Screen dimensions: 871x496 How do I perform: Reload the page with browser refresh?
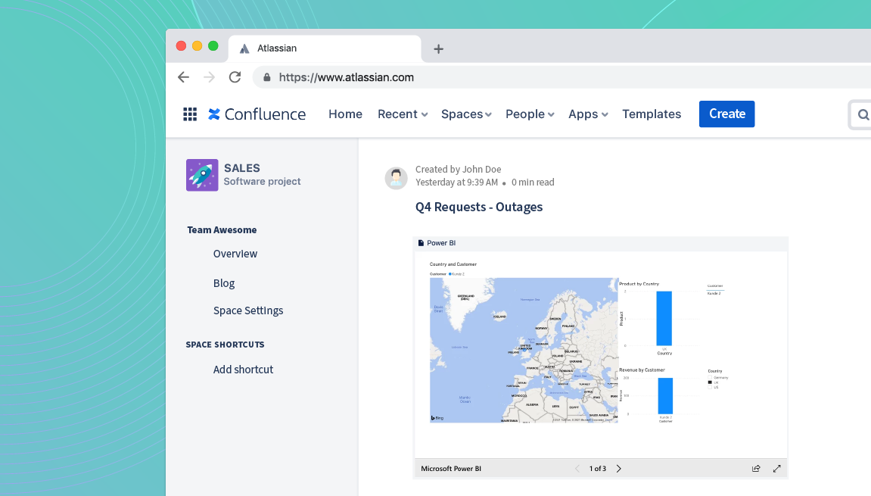point(235,77)
